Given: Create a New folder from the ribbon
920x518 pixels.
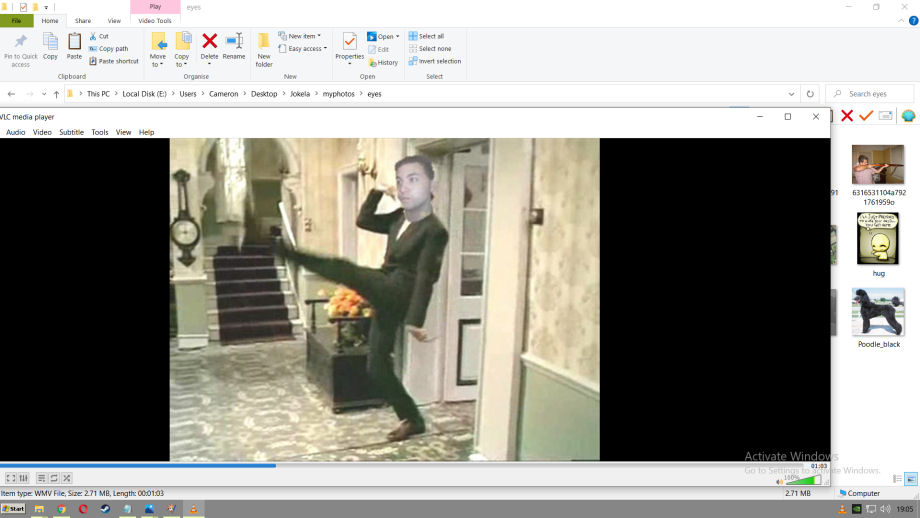Looking at the screenshot, I should (x=264, y=50).
